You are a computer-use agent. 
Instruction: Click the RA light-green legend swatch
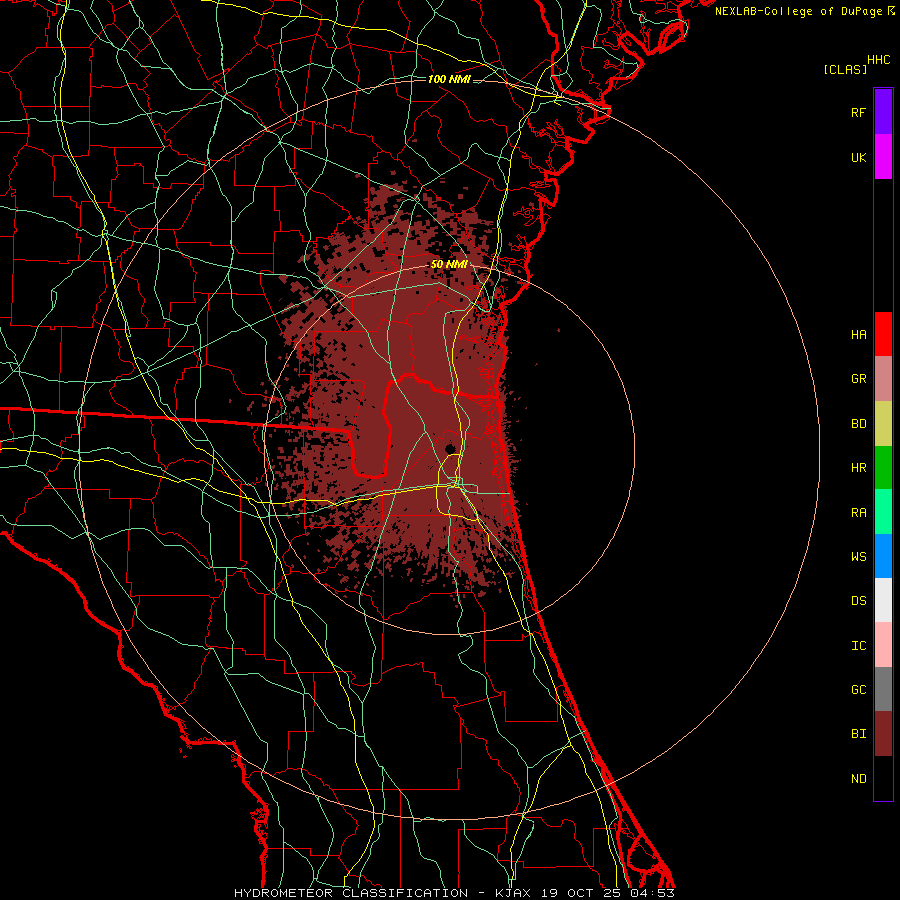point(883,512)
